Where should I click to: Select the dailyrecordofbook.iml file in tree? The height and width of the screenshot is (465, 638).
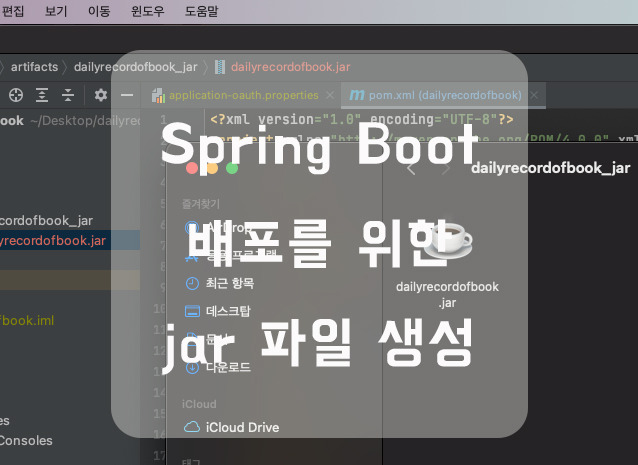(x=27, y=320)
